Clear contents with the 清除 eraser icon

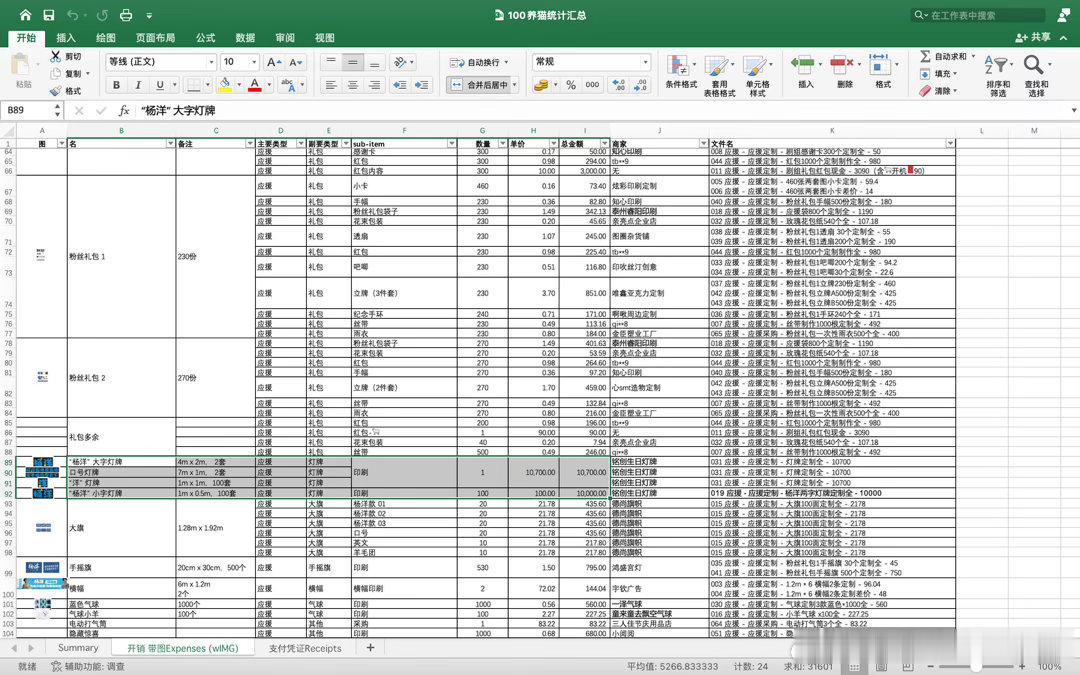pos(925,90)
